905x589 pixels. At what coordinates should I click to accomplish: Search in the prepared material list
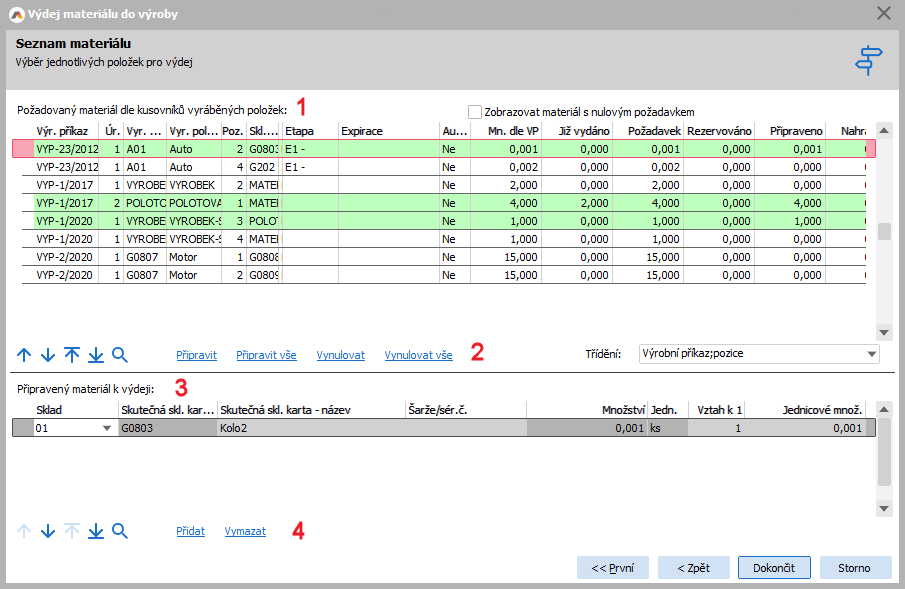coord(119,531)
